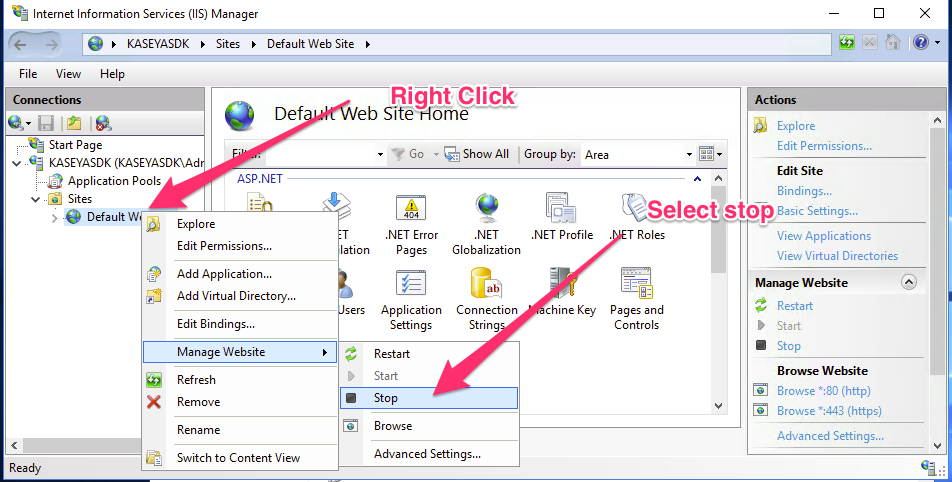Click the Bindings link in Actions
952x482 pixels.
coord(804,191)
